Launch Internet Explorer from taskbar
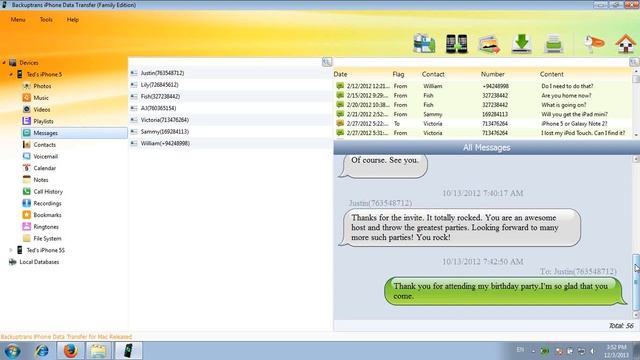The height and width of the screenshot is (360, 640). pos(42,351)
